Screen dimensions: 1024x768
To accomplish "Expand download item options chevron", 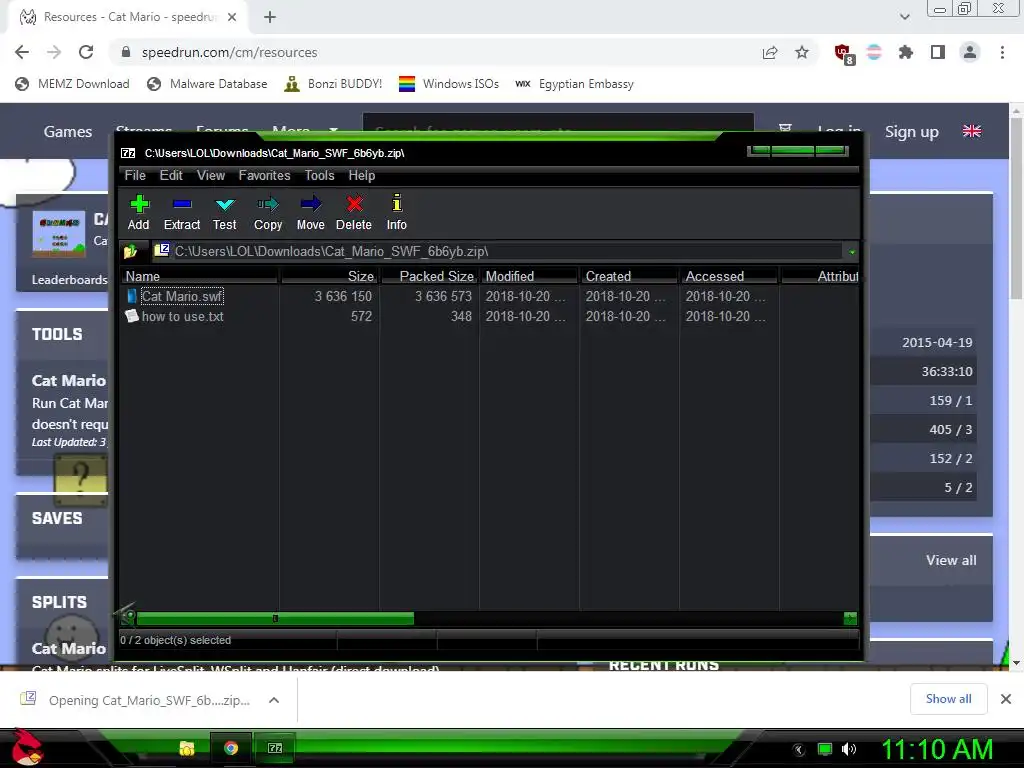I will 274,700.
